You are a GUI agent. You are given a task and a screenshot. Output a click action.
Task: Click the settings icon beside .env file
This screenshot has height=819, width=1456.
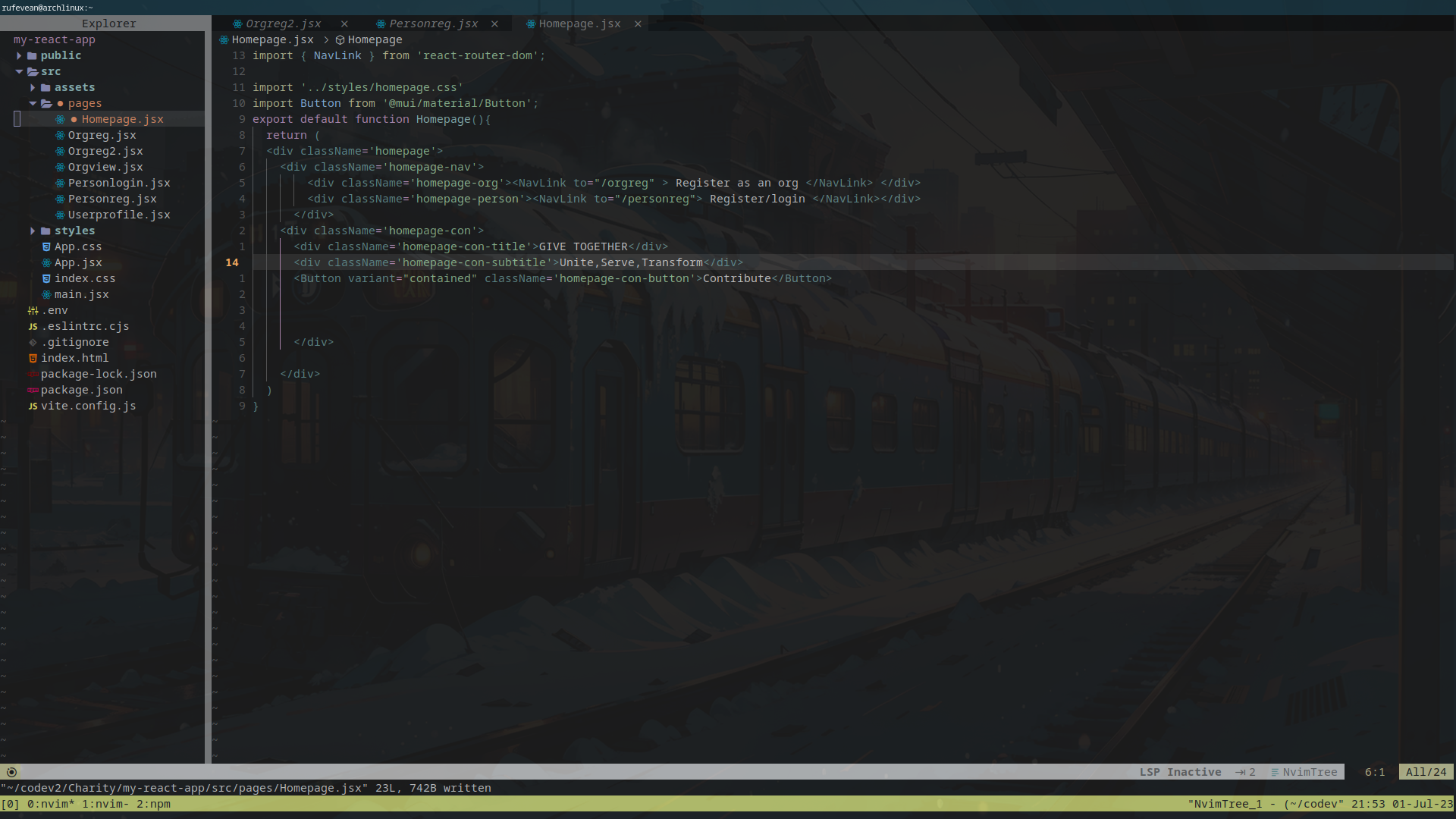33,310
